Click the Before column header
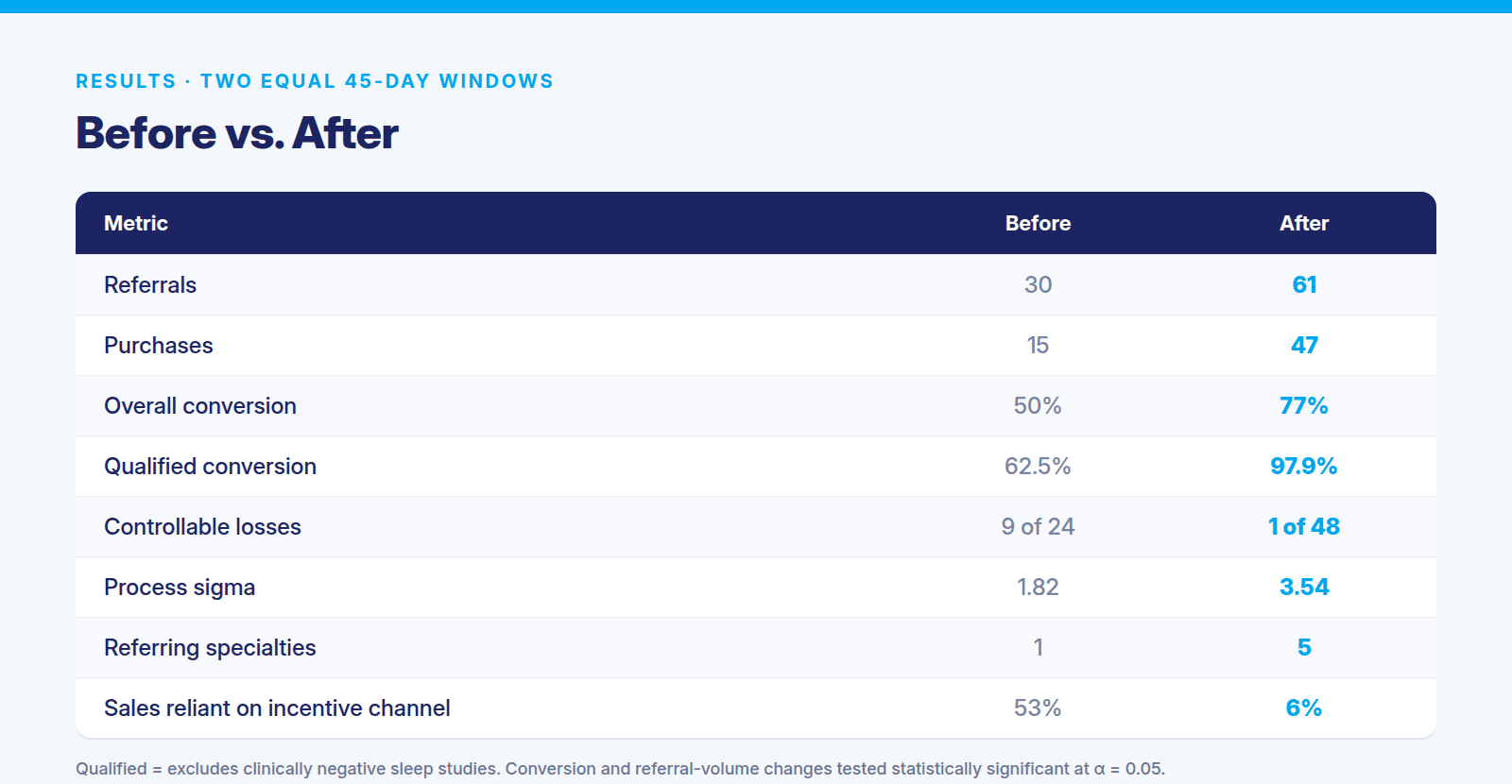 1038,223
